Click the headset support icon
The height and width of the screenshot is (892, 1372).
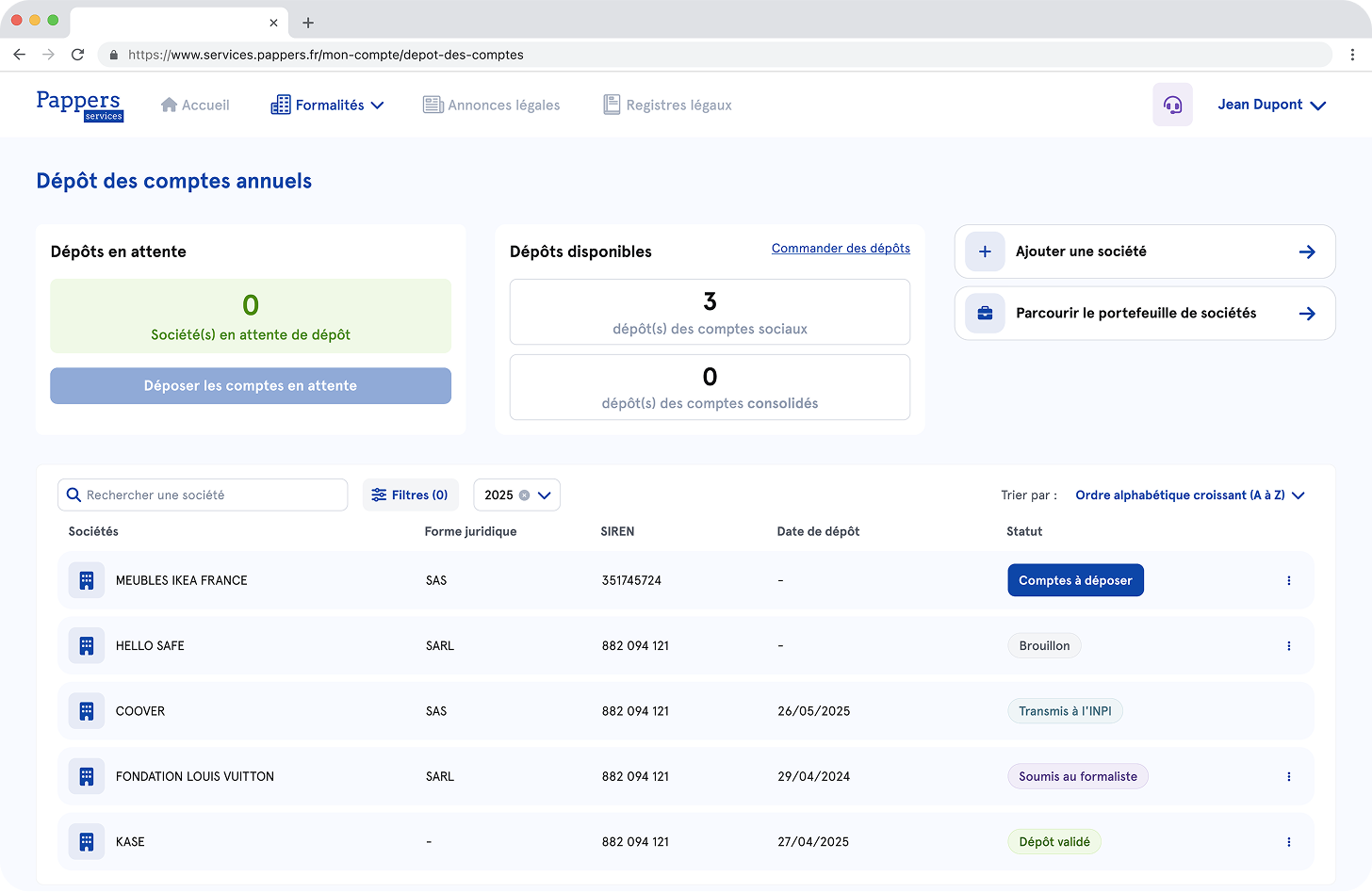(1172, 105)
